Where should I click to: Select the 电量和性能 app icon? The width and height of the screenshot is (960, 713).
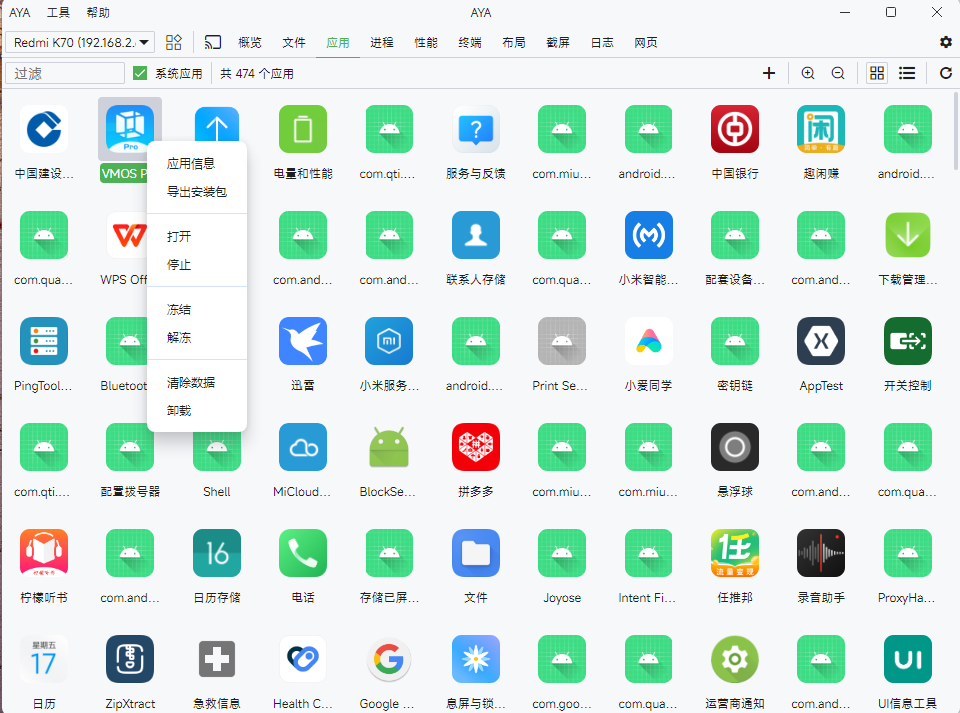pos(302,129)
